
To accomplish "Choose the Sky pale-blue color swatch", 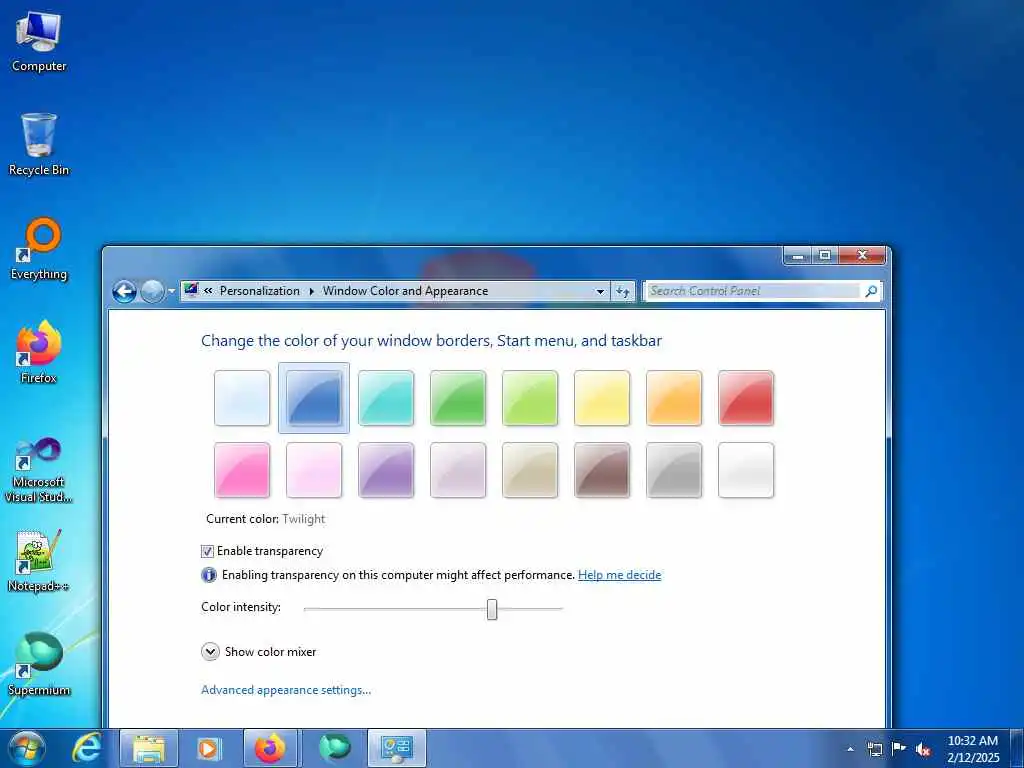I will (x=242, y=398).
